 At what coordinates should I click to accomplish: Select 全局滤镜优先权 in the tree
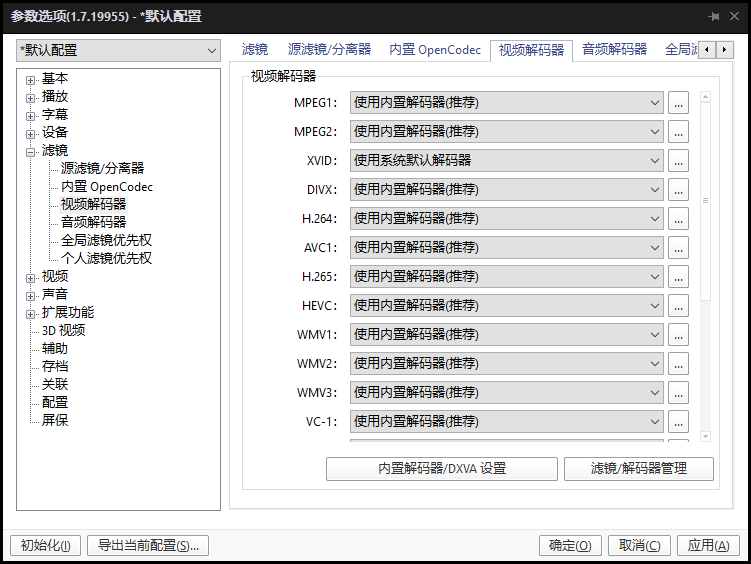point(106,240)
